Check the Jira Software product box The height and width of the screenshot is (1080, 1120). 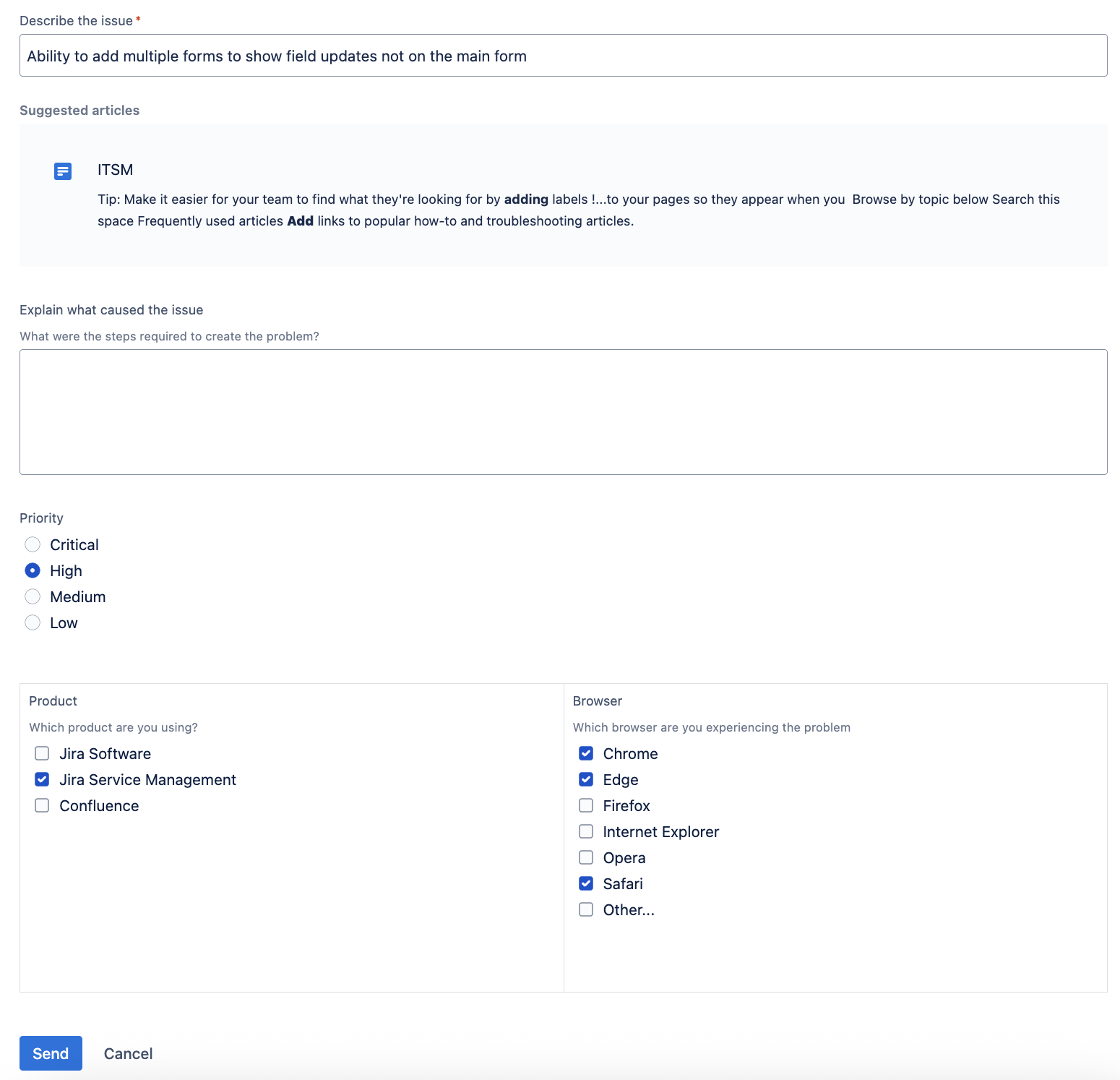click(x=42, y=753)
